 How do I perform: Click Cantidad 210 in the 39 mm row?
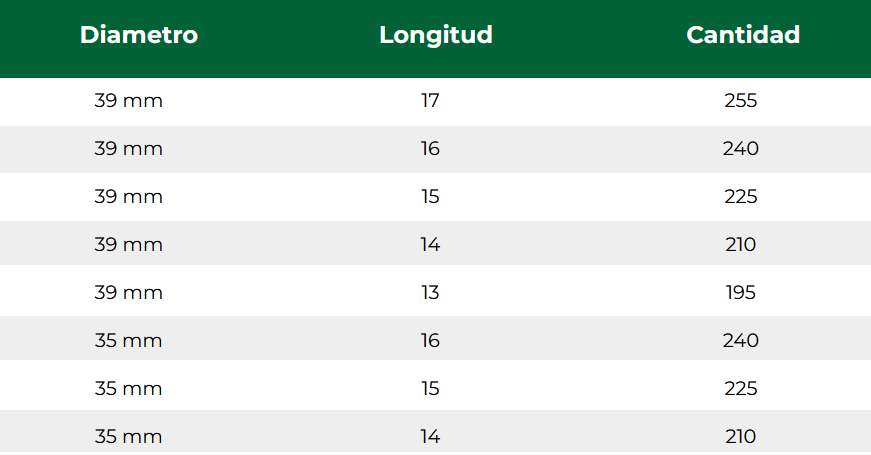coord(741,245)
